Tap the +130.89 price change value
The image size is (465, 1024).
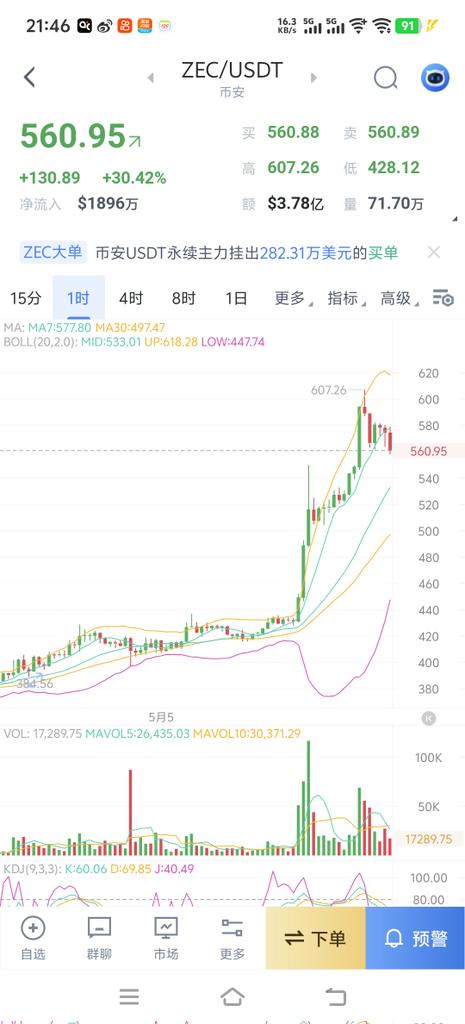(50, 178)
